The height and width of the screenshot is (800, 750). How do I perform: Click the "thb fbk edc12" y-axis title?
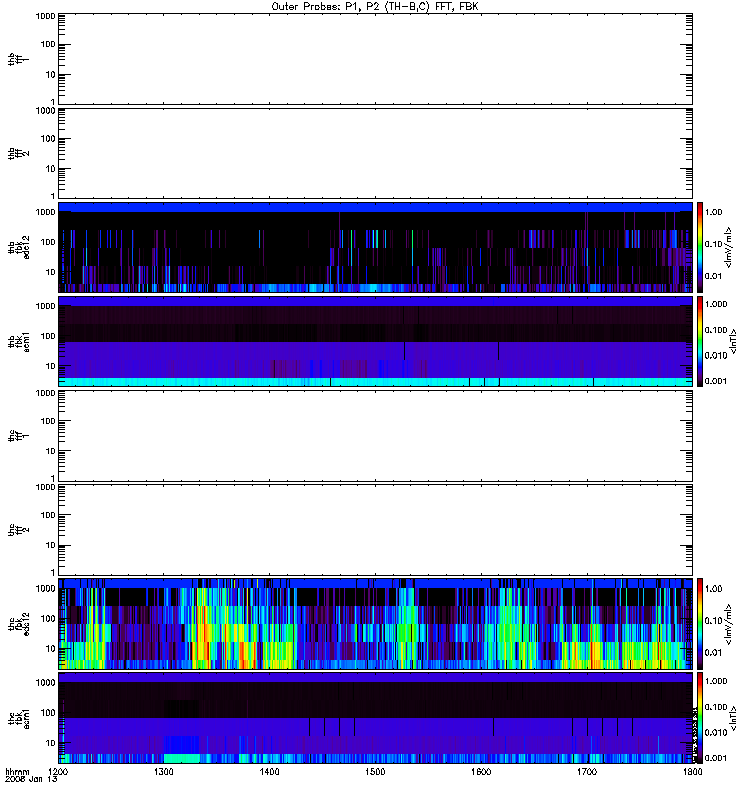click(x=18, y=247)
